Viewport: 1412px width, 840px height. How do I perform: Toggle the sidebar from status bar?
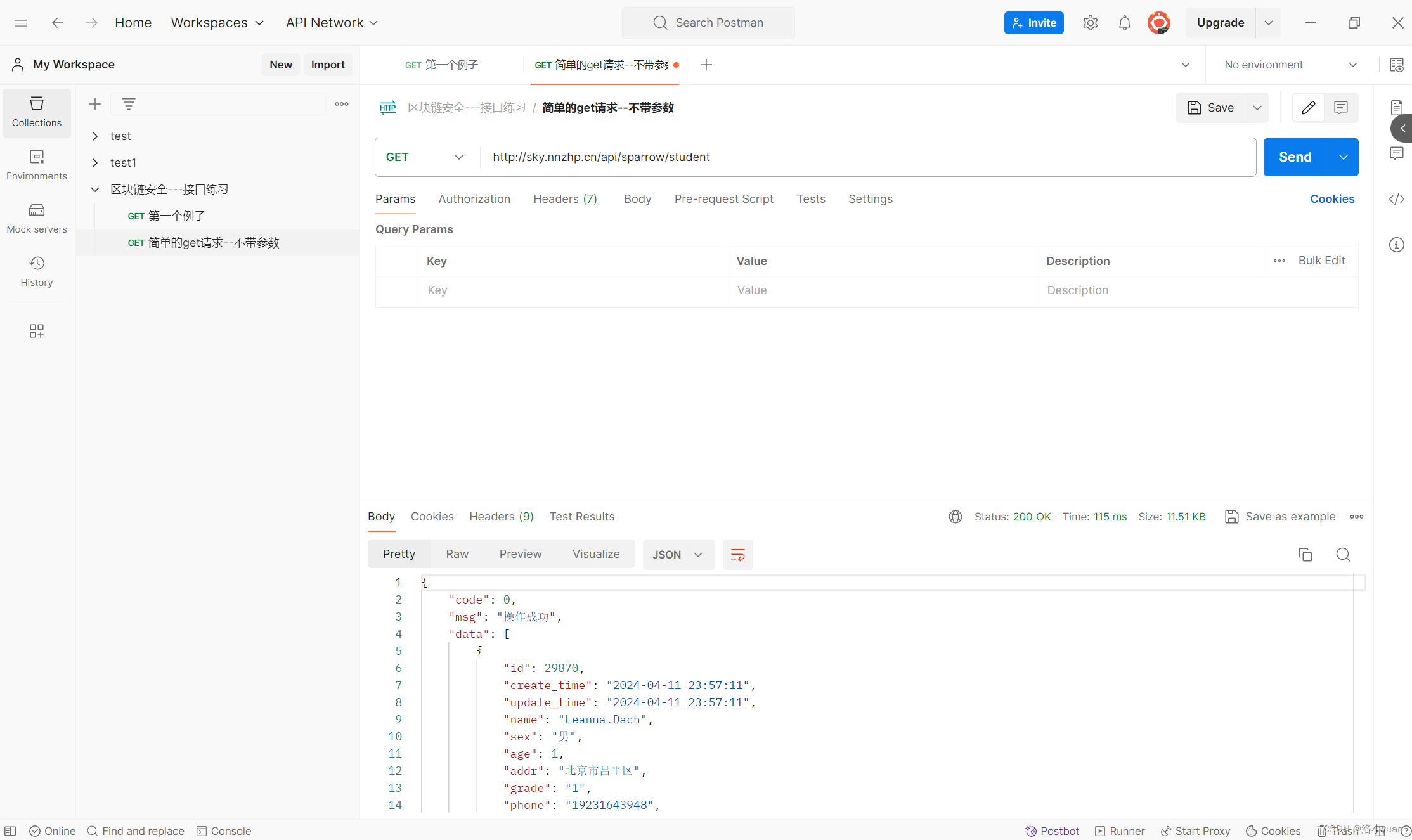(x=10, y=831)
